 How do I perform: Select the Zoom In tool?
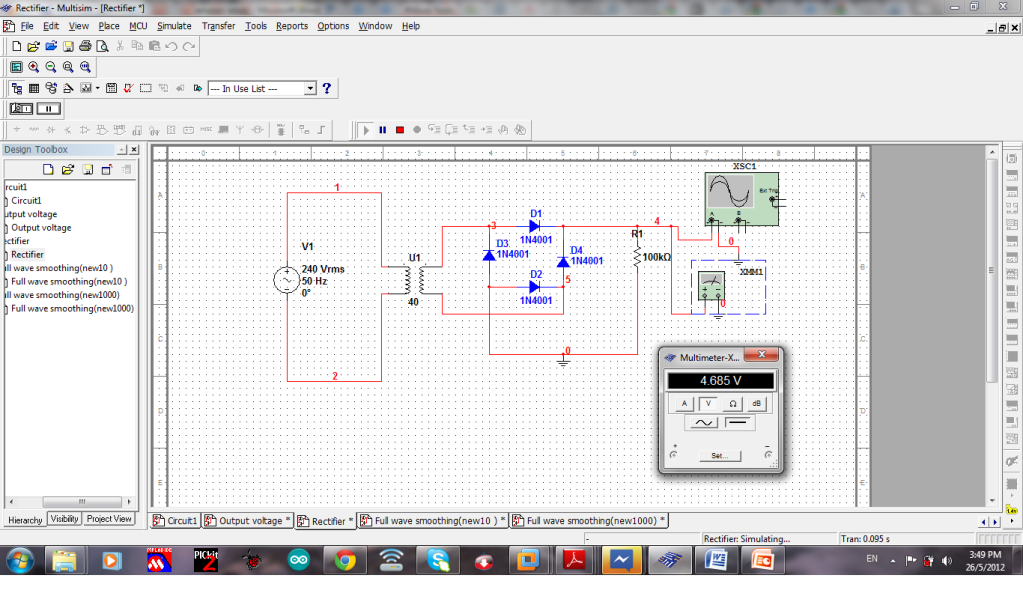point(33,66)
